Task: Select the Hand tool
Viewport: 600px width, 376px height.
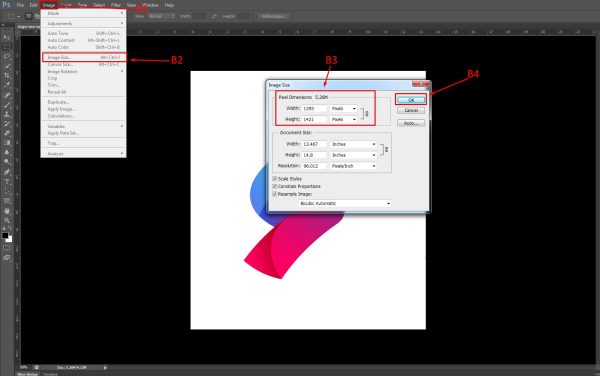Action: pyautogui.click(x=7, y=211)
